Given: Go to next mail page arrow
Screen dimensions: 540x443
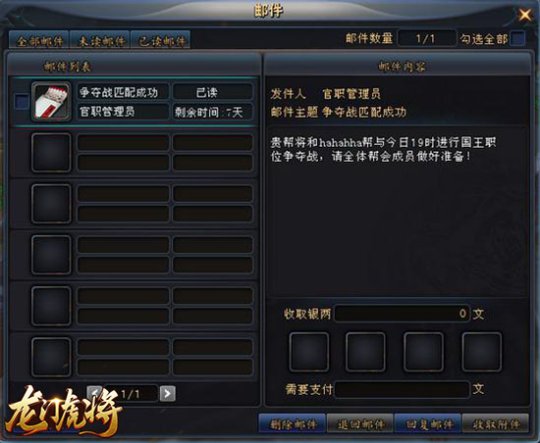Looking at the screenshot, I should [168, 393].
